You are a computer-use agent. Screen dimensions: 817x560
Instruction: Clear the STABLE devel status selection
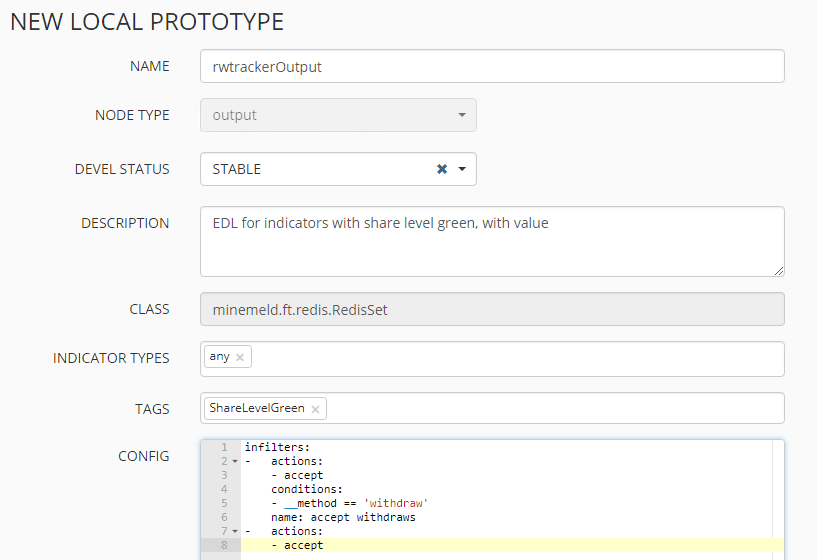pos(442,169)
